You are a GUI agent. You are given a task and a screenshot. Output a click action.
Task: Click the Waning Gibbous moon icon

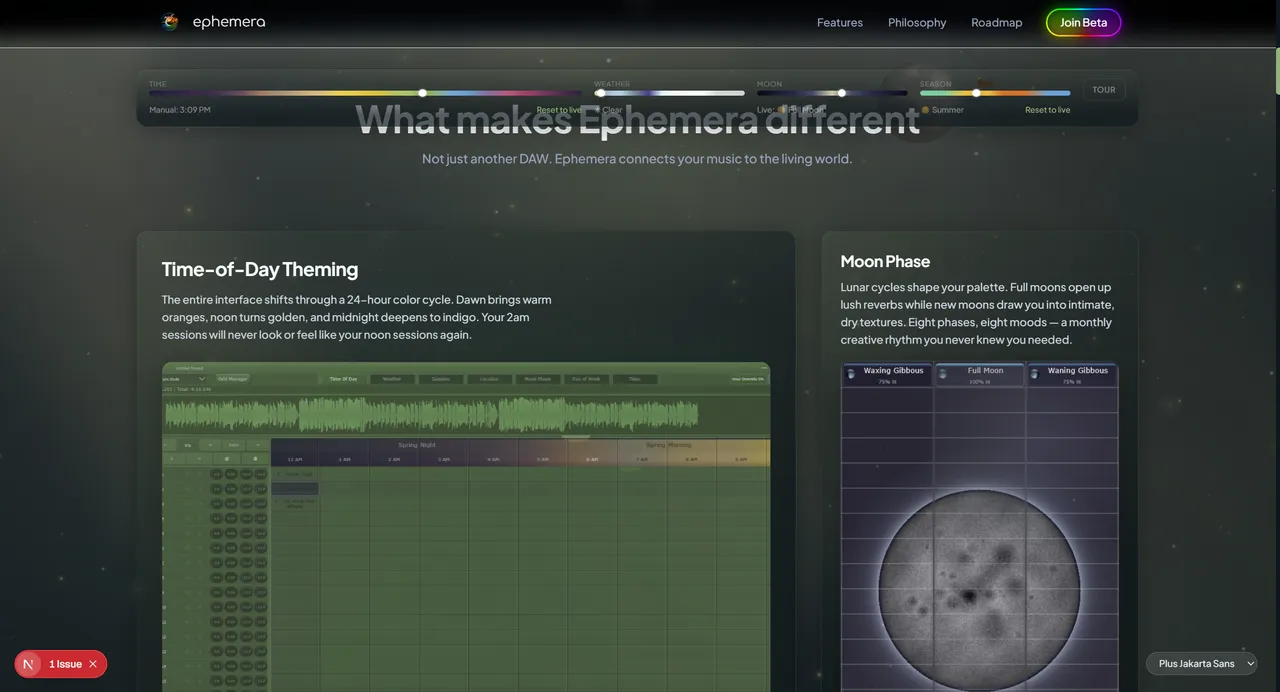(x=1035, y=374)
